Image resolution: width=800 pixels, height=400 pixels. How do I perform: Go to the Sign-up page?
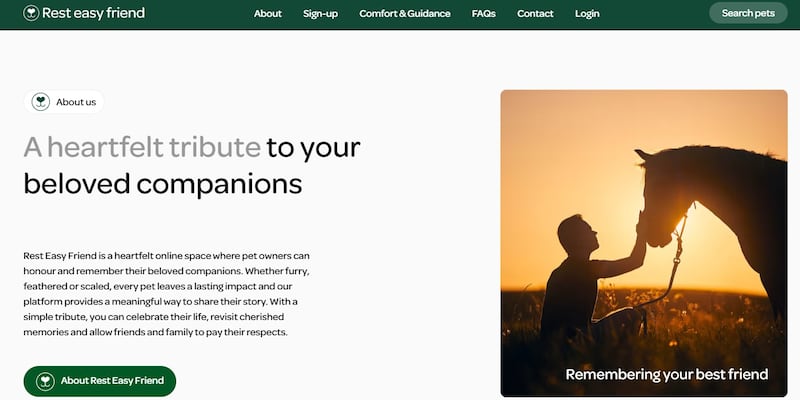320,14
